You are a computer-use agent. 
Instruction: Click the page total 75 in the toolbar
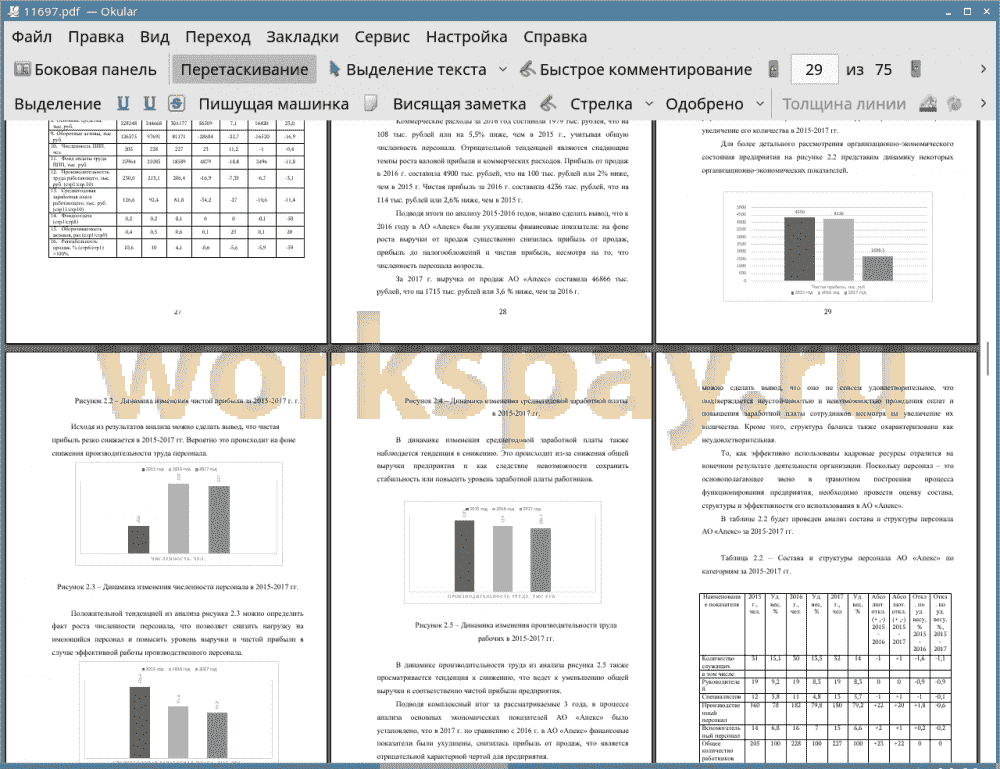click(x=883, y=70)
